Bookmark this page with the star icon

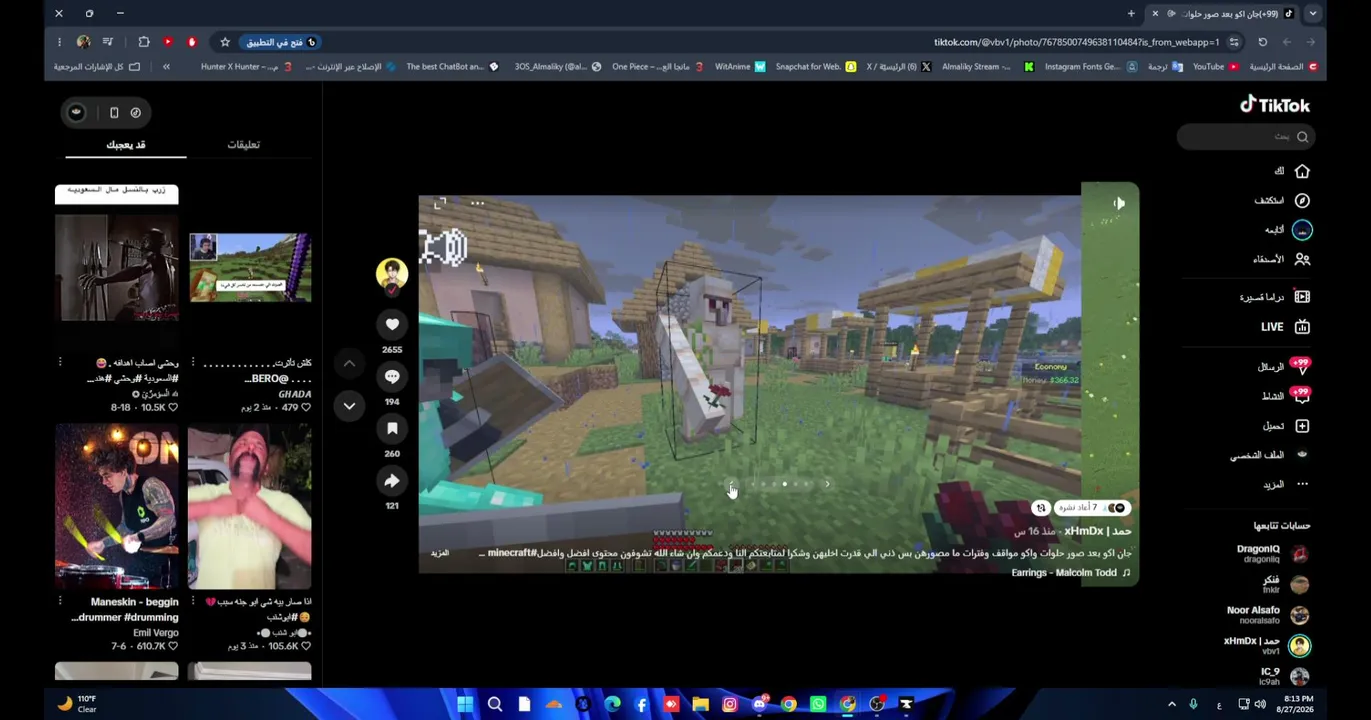(x=225, y=42)
